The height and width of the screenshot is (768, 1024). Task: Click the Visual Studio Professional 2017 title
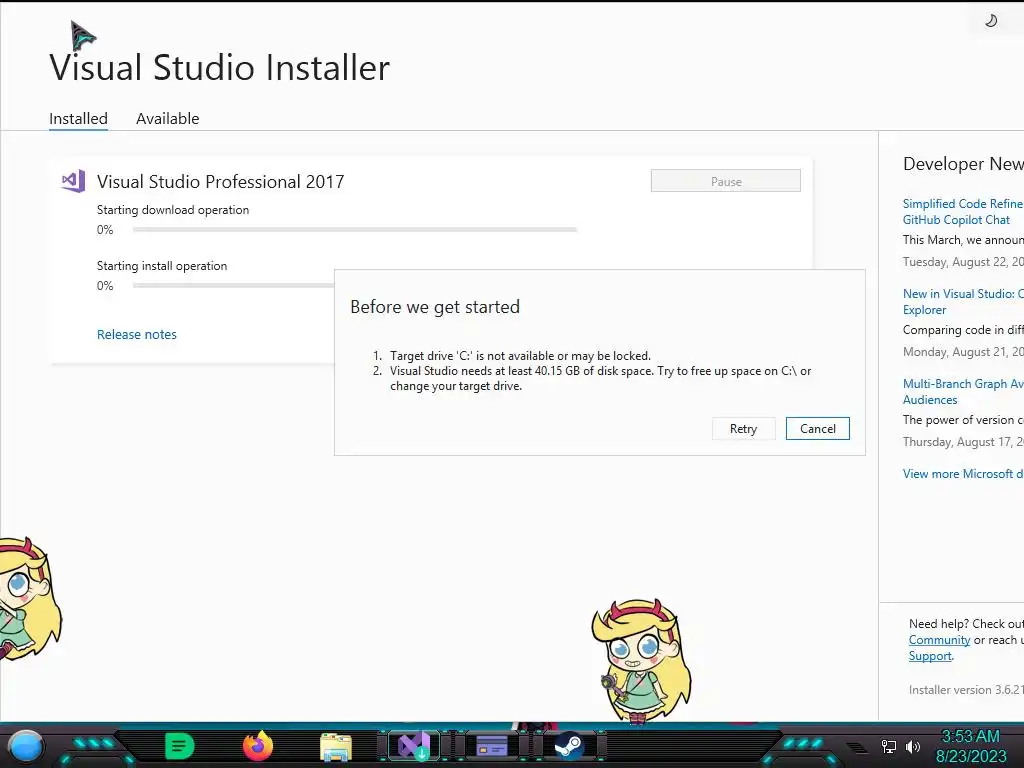221,182
